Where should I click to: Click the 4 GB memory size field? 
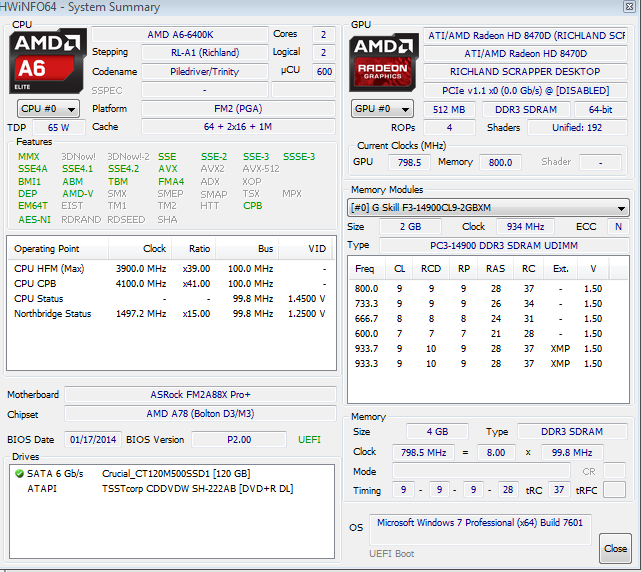point(437,432)
